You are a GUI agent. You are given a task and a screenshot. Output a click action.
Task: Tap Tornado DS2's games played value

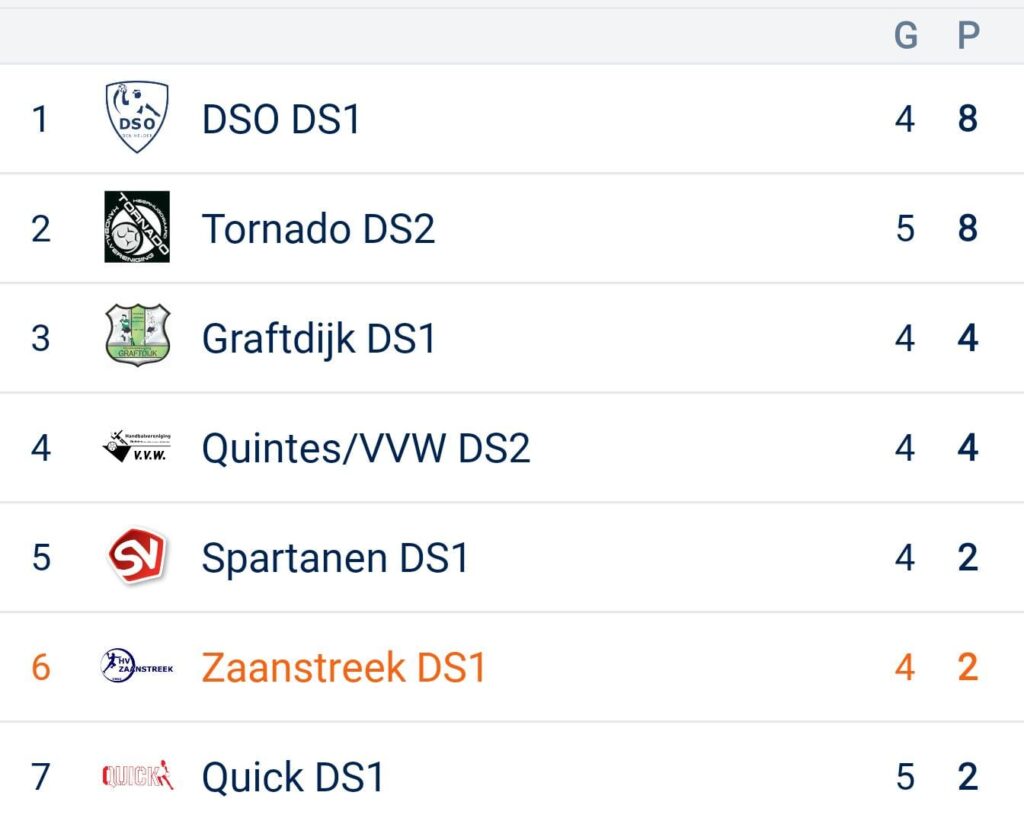tap(905, 229)
